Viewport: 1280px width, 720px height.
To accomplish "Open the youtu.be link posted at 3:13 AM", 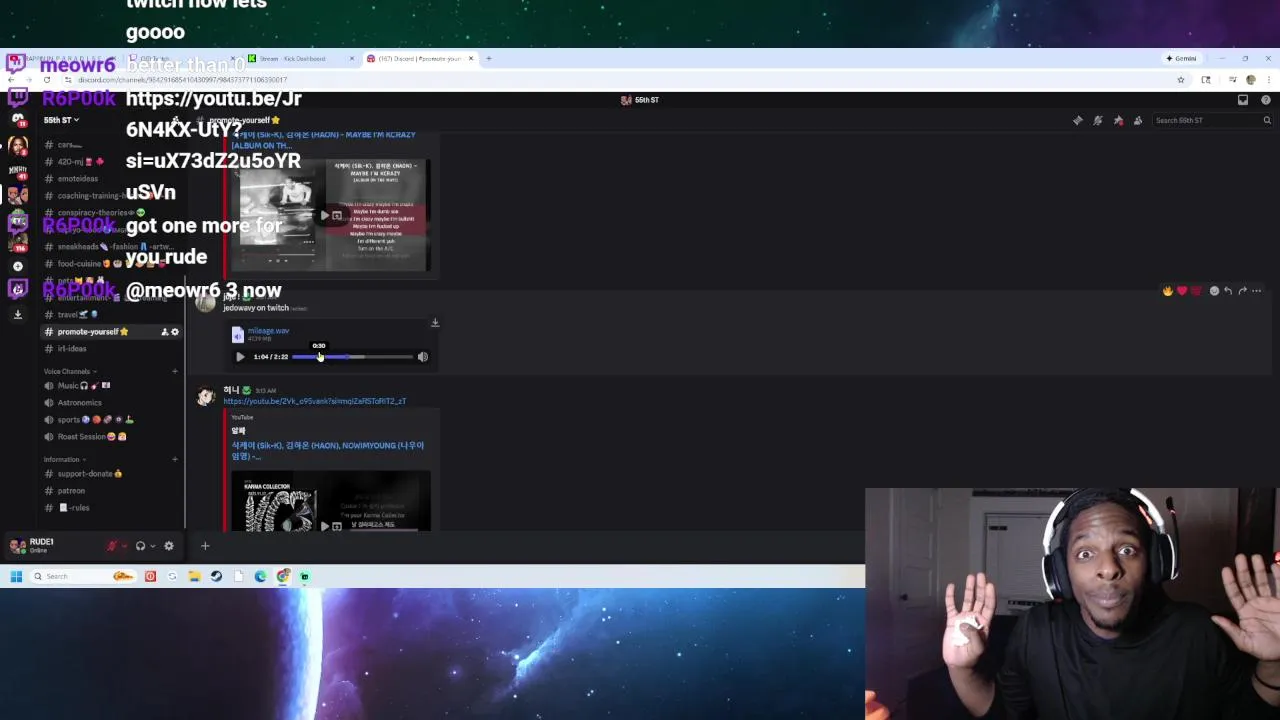I will 314,401.
